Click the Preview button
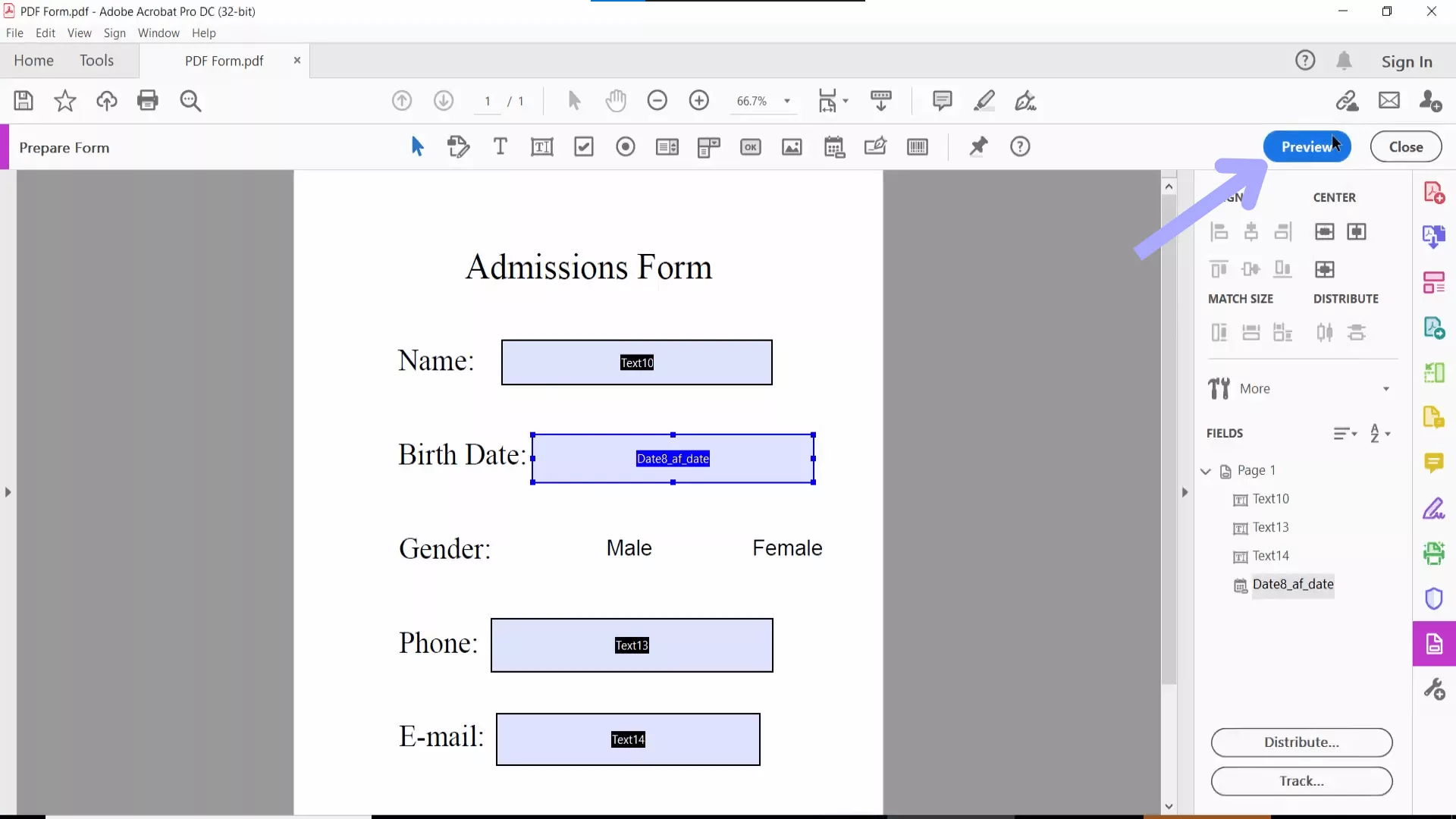 1306,147
